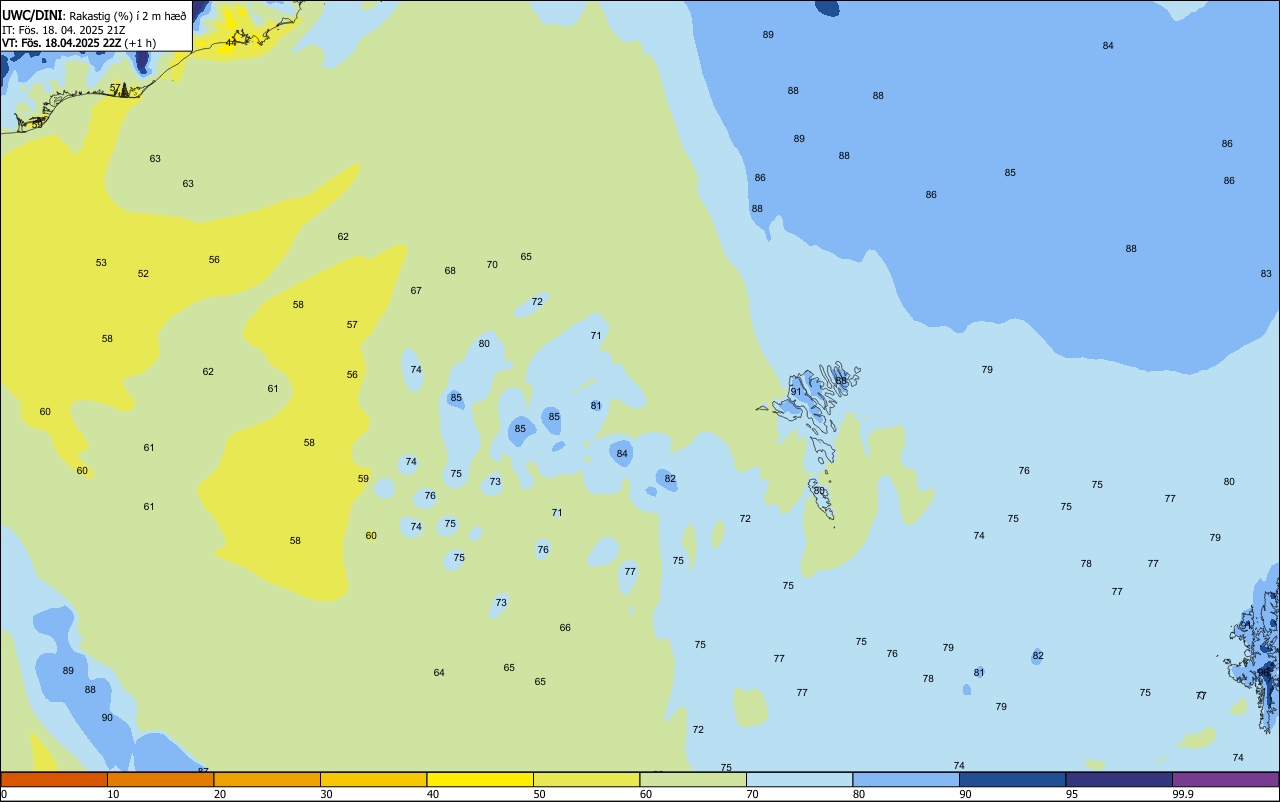Select the 80–90 medium blue legend swatch
The height and width of the screenshot is (802, 1280).
906,779
